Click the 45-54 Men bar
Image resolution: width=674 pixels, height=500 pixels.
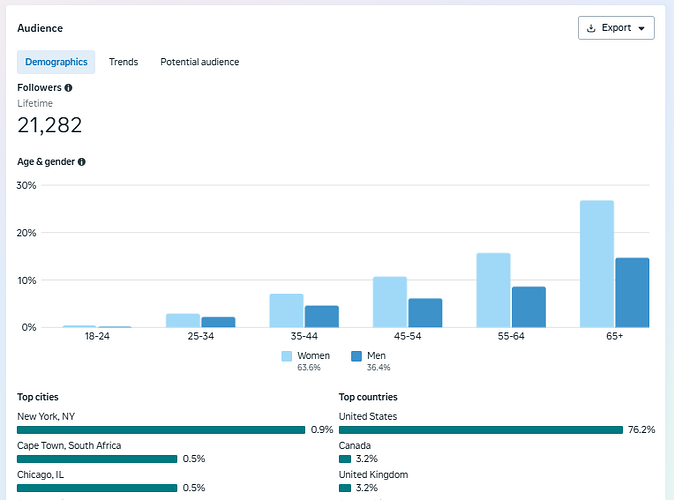coord(425,313)
